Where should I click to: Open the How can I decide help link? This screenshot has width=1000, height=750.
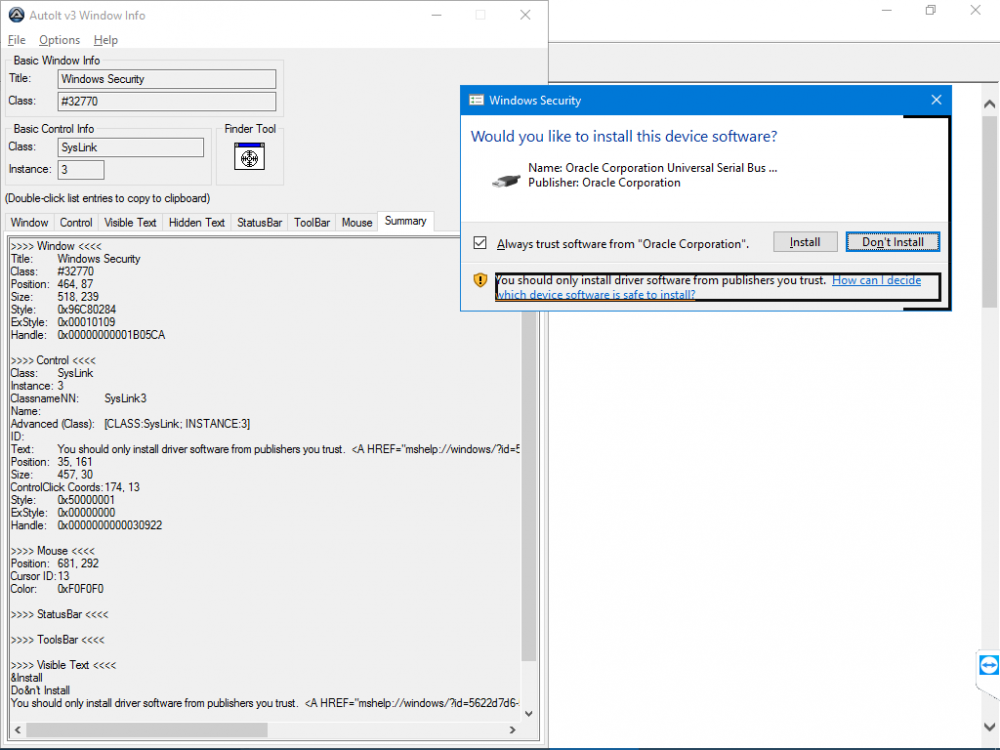[x=876, y=280]
